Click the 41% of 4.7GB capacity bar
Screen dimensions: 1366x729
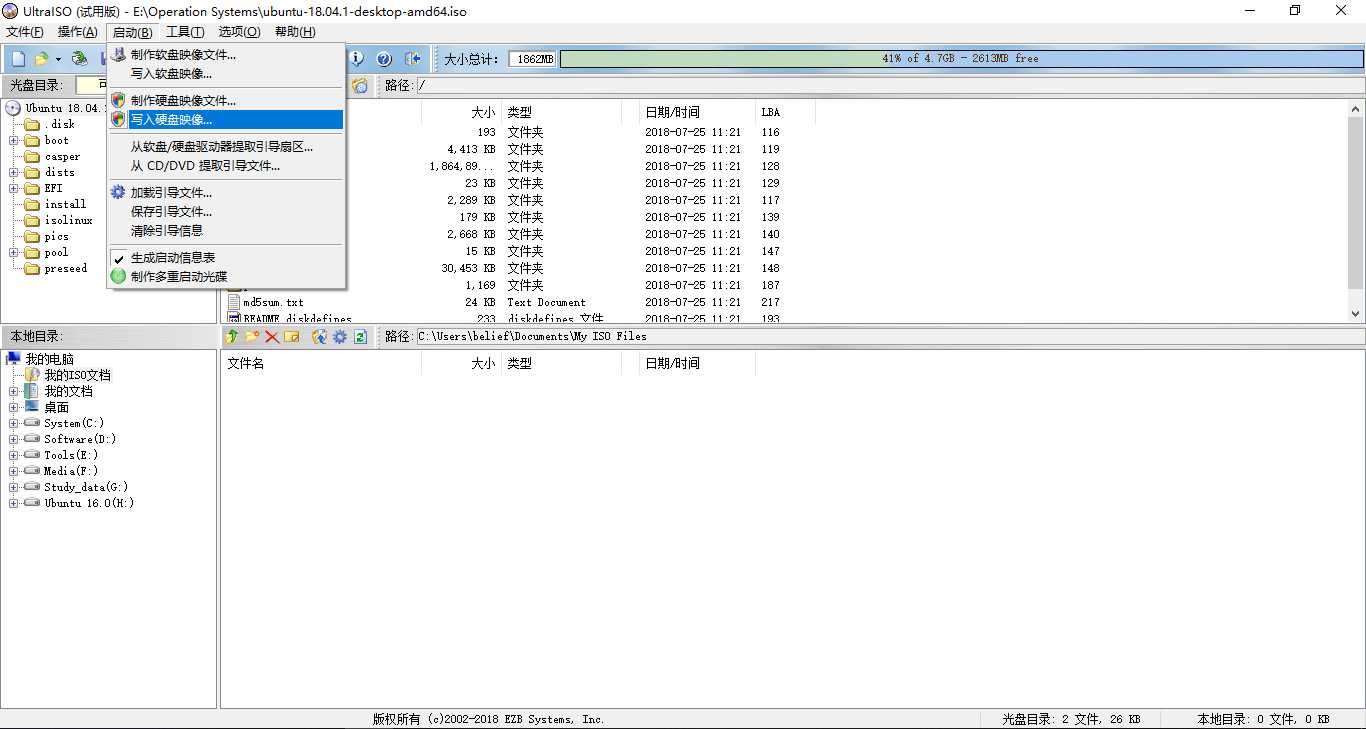pos(960,59)
